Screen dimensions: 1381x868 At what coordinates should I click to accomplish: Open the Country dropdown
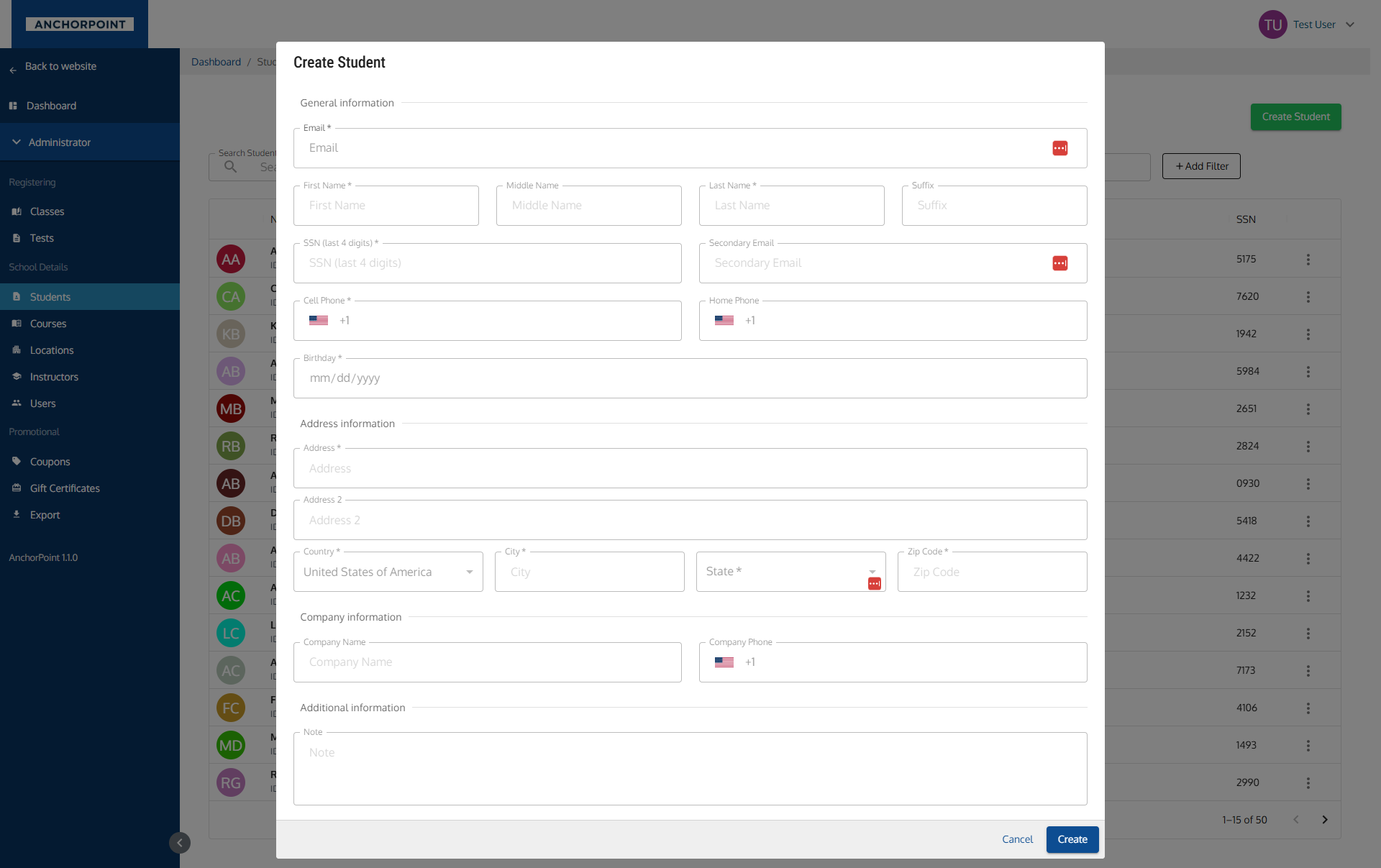388,572
